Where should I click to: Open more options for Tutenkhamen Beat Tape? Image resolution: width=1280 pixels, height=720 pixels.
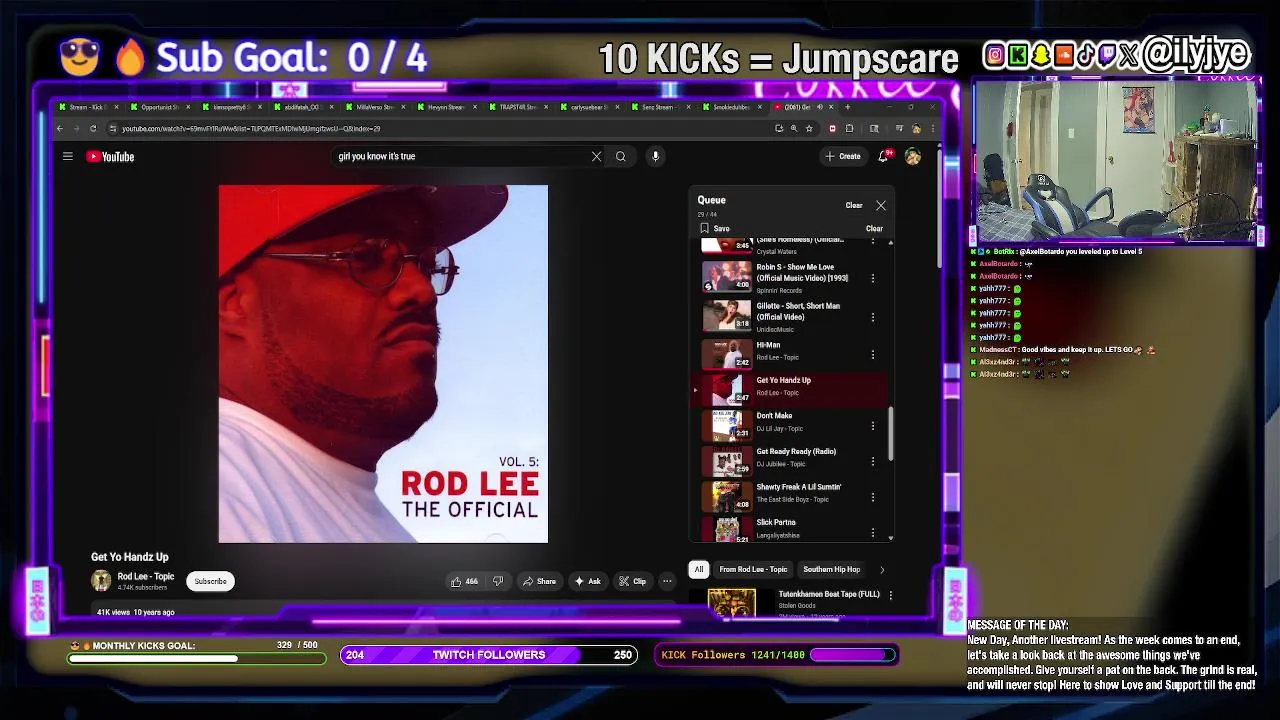(891, 595)
